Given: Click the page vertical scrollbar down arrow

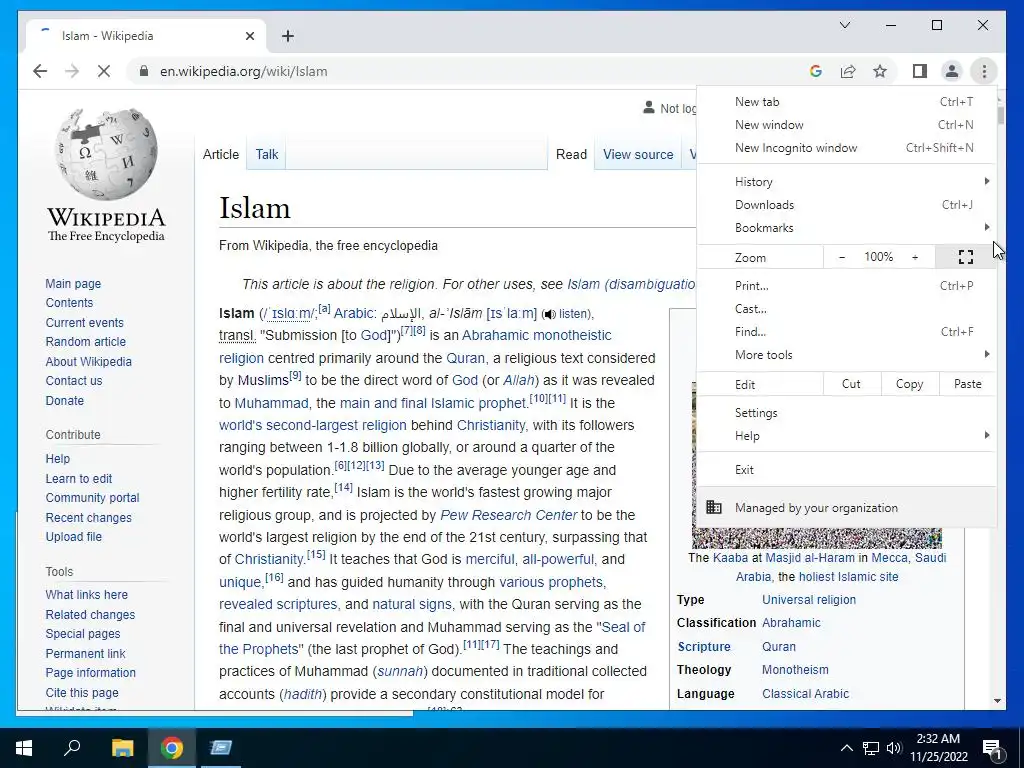Looking at the screenshot, I should (x=997, y=701).
